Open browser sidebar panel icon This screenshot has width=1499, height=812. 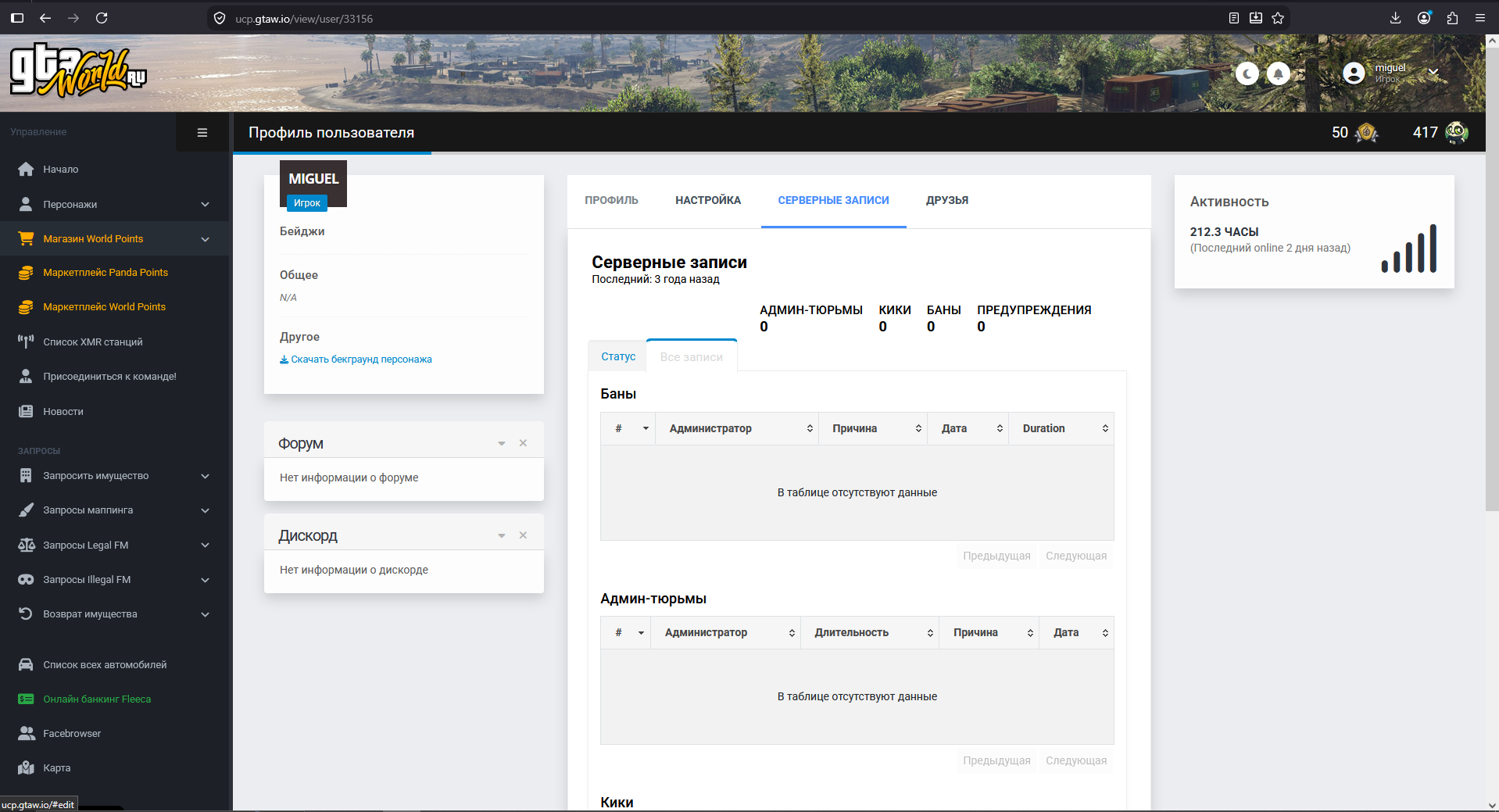(17, 18)
